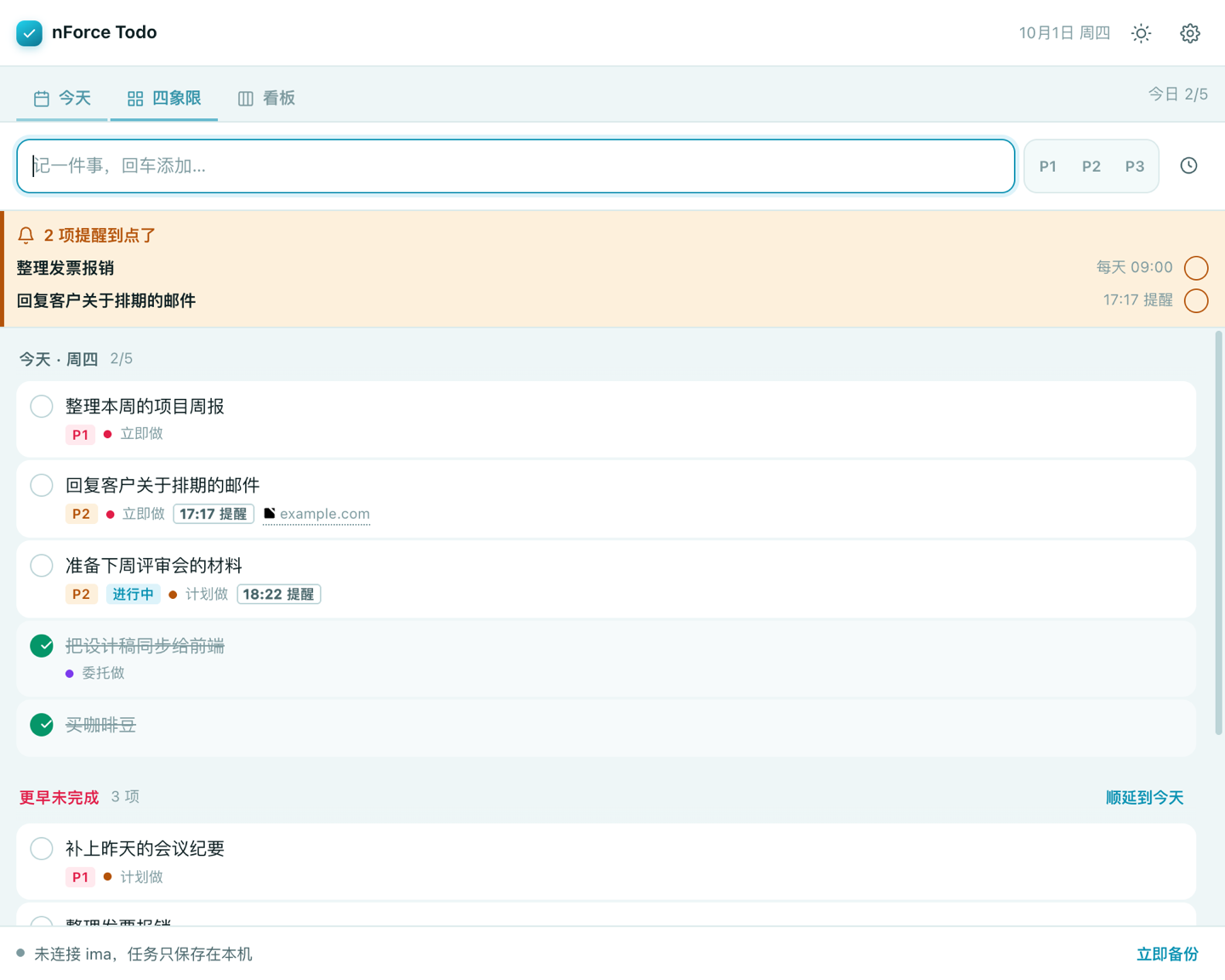Screen dimensions: 1225x980
Task: Click the bell icon in reminder banner
Action: (x=26, y=236)
